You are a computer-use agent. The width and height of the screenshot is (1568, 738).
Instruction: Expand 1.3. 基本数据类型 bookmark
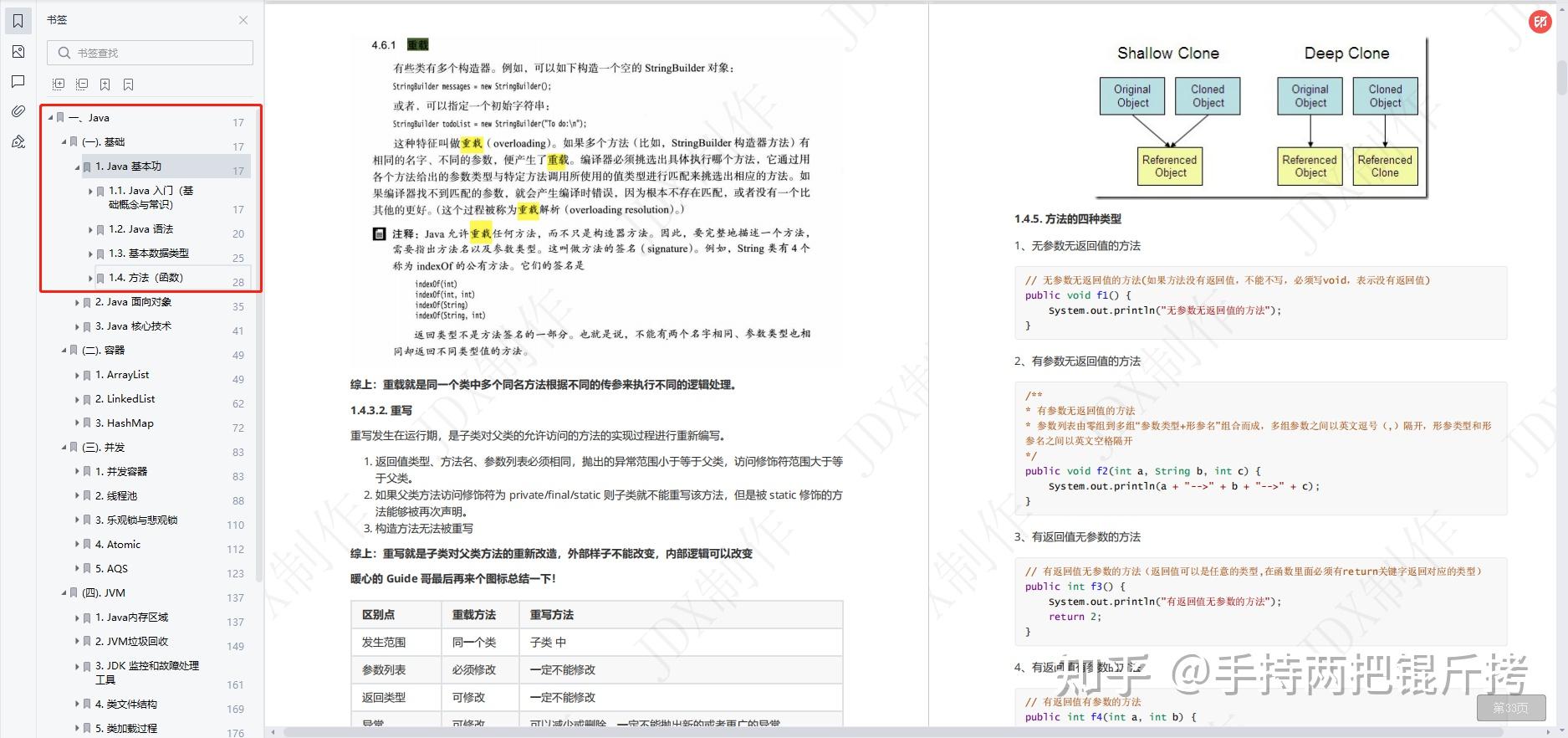coord(90,254)
